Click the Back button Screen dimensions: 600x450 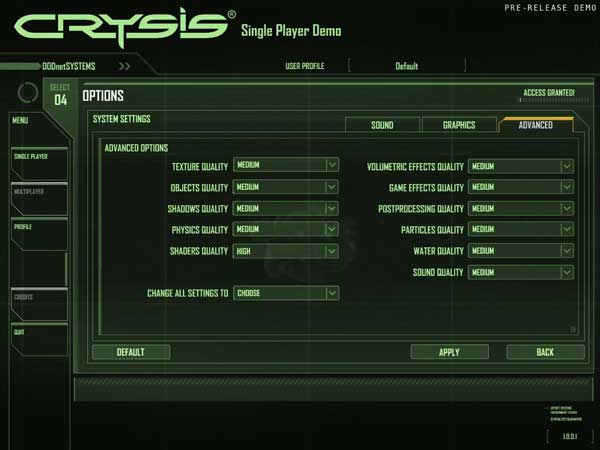coord(545,352)
